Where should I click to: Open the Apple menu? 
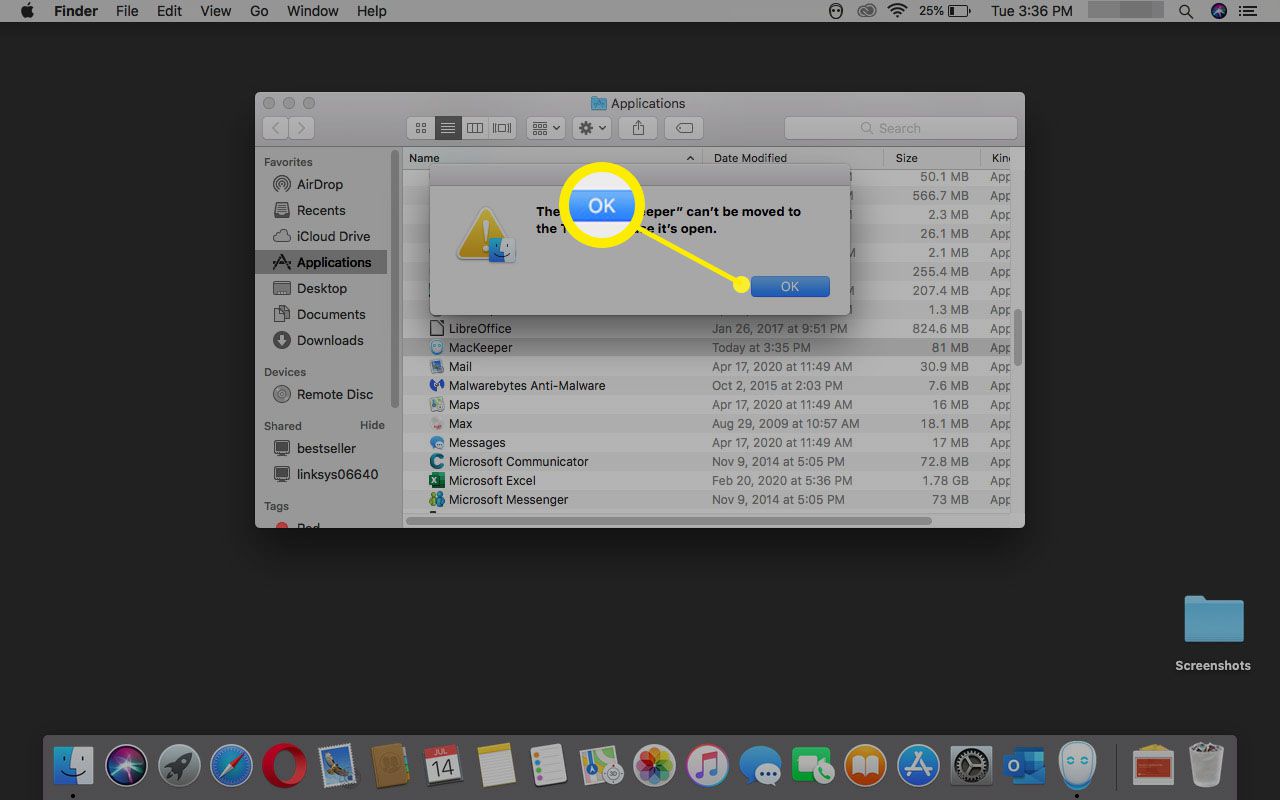[27, 11]
